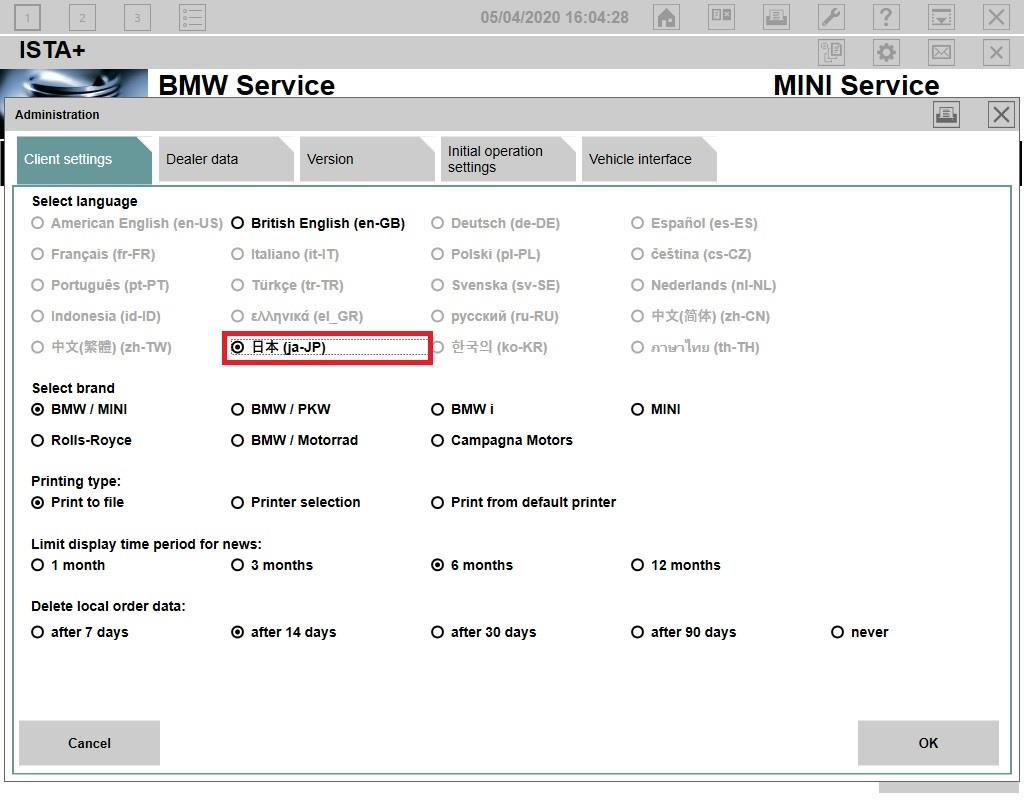This screenshot has width=1024, height=800.
Task: Open the gear settings icon
Action: click(x=886, y=52)
